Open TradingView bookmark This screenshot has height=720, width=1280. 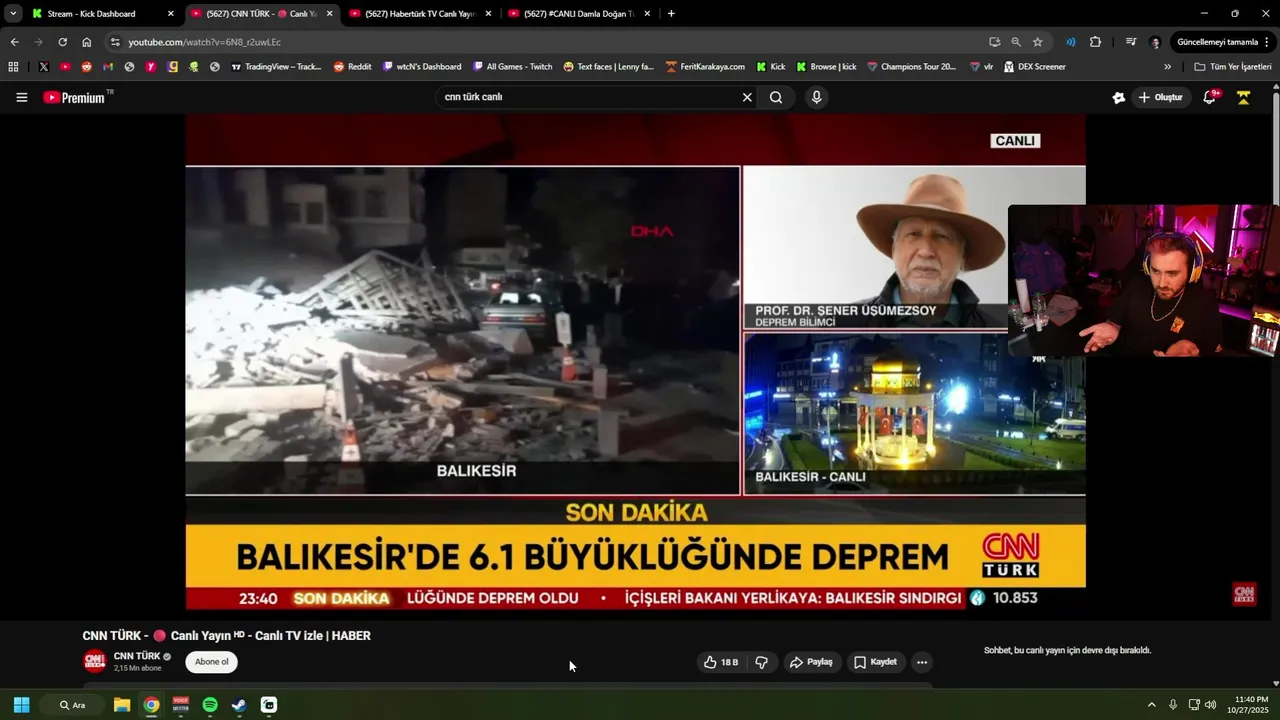pyautogui.click(x=276, y=67)
